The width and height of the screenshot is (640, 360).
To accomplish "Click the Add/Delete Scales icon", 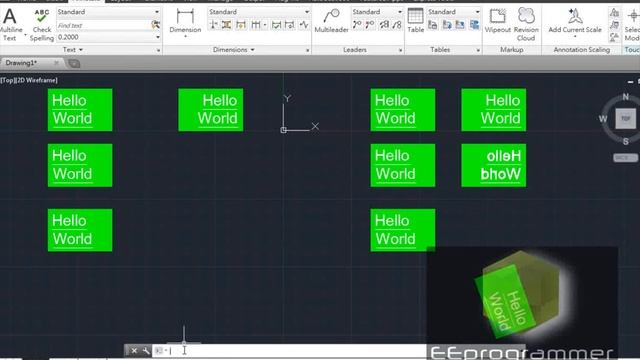I will (x=614, y=25).
